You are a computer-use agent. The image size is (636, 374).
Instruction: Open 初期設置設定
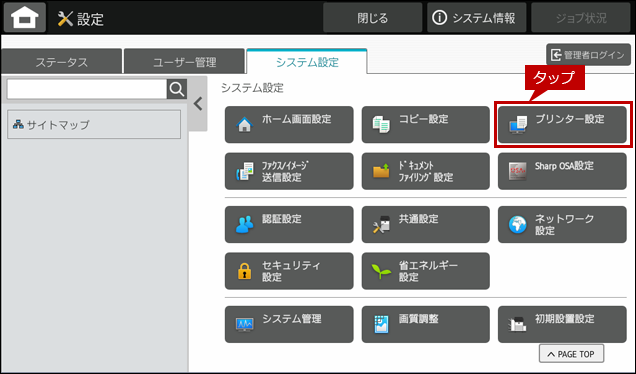point(562,324)
